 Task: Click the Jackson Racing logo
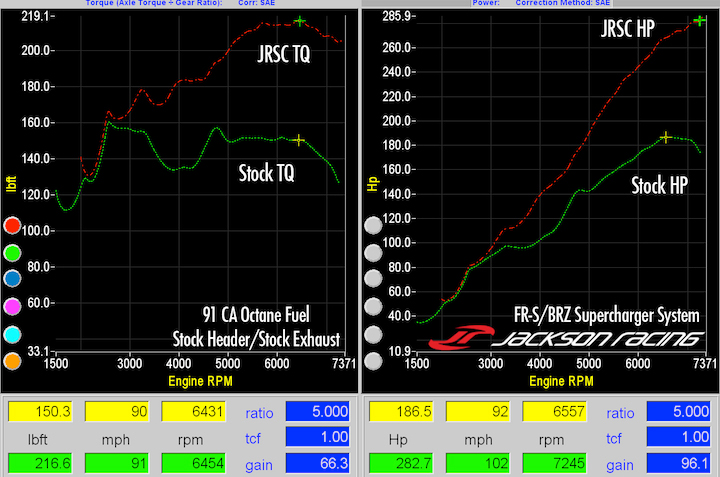coord(566,337)
